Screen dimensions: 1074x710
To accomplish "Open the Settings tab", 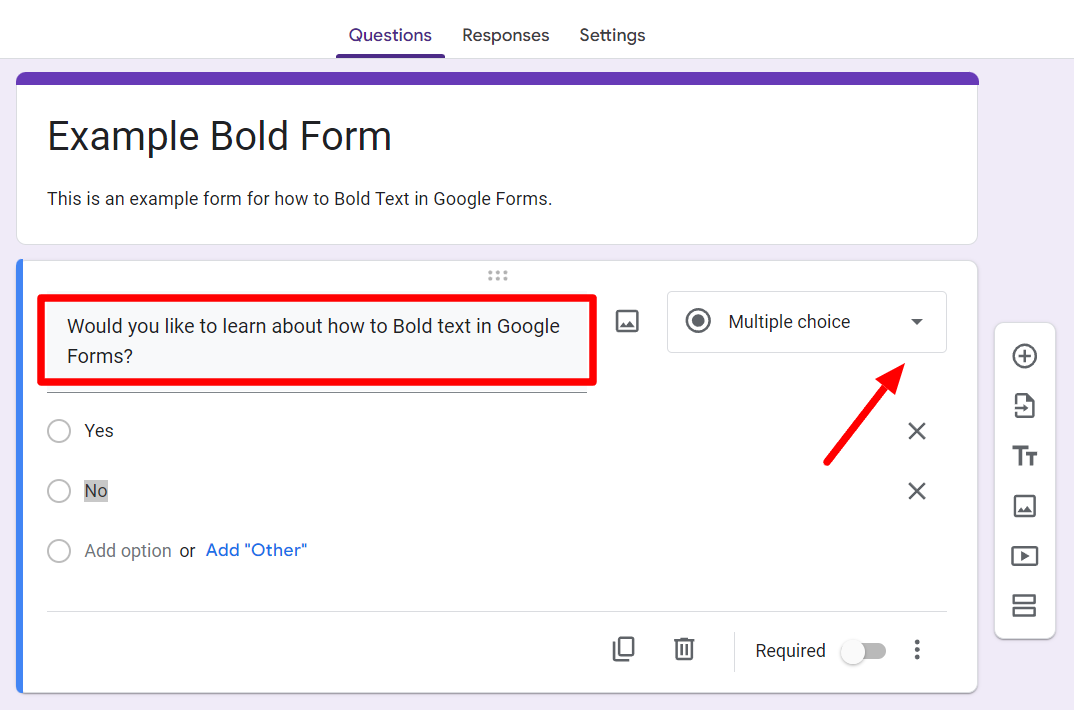I will 612,35.
